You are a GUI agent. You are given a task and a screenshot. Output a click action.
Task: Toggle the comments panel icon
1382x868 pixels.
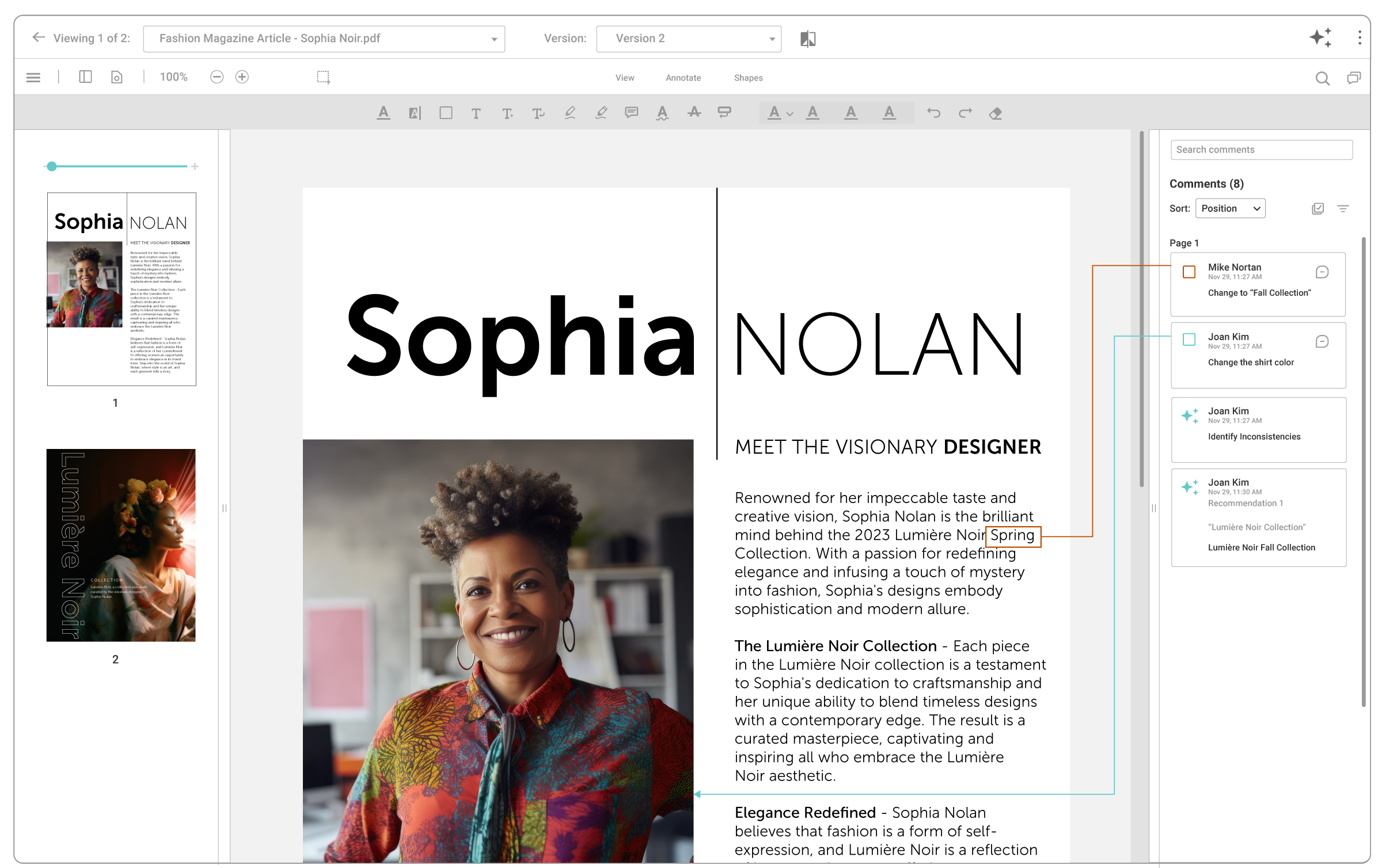coord(1354,78)
